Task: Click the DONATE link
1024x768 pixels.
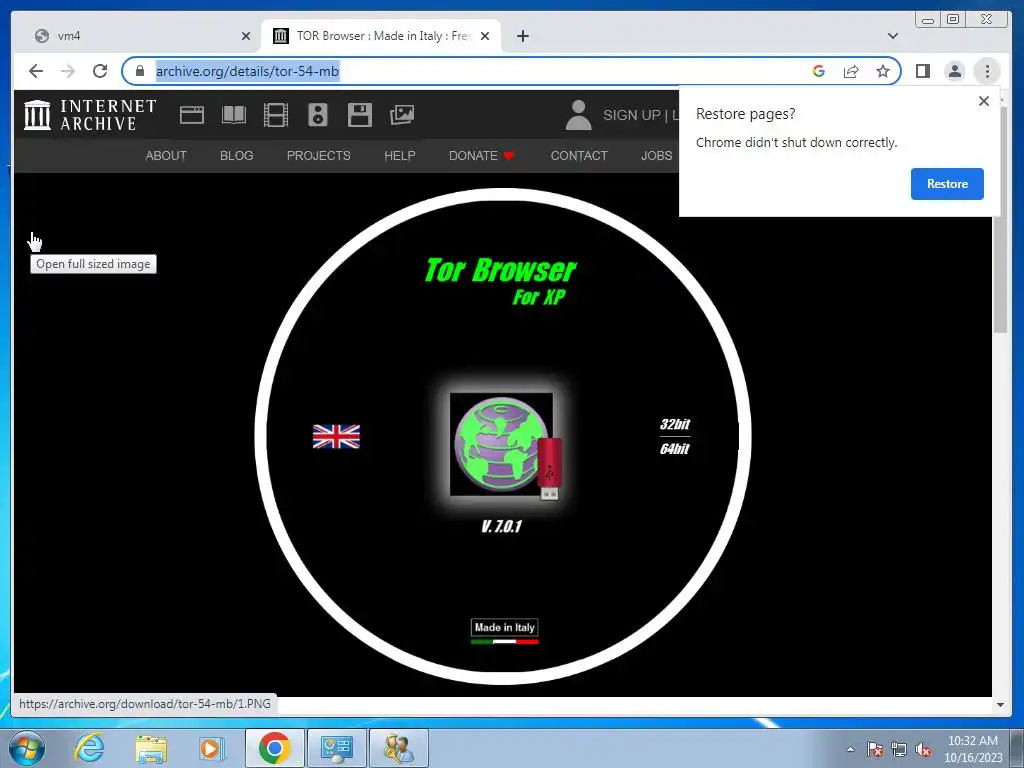Action: [x=481, y=155]
